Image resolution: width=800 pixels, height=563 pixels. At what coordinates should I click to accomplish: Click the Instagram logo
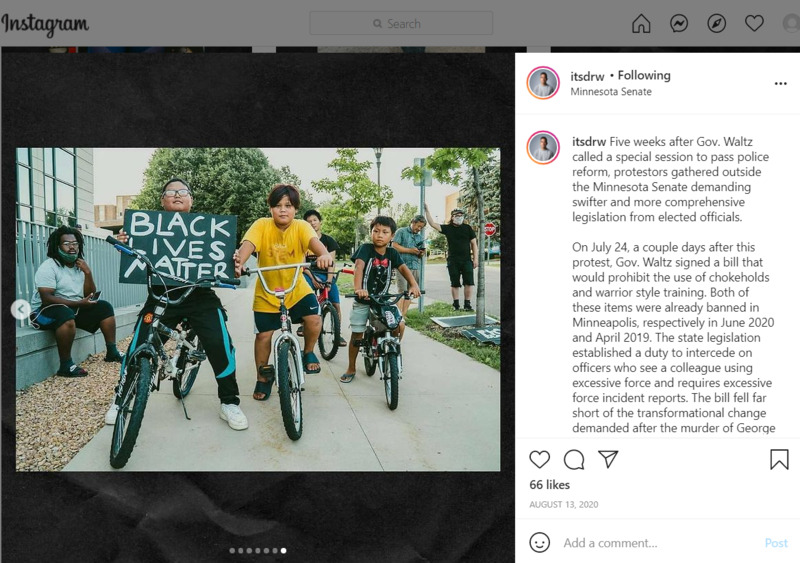pos(45,24)
